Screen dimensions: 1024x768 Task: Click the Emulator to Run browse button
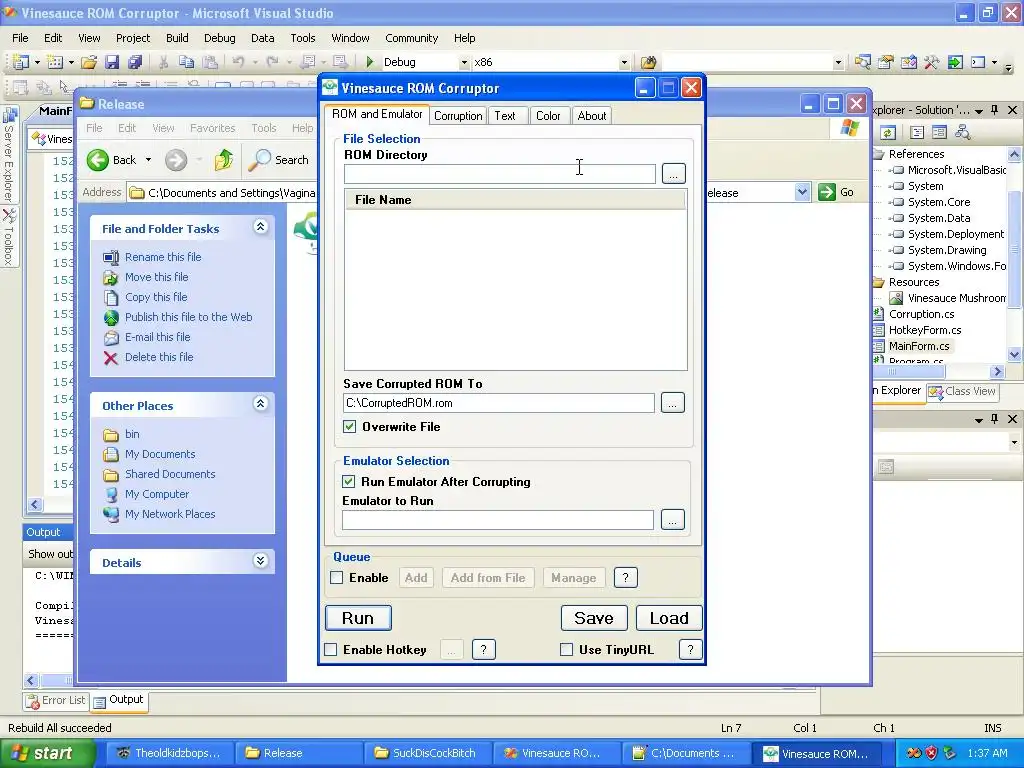[x=673, y=520]
